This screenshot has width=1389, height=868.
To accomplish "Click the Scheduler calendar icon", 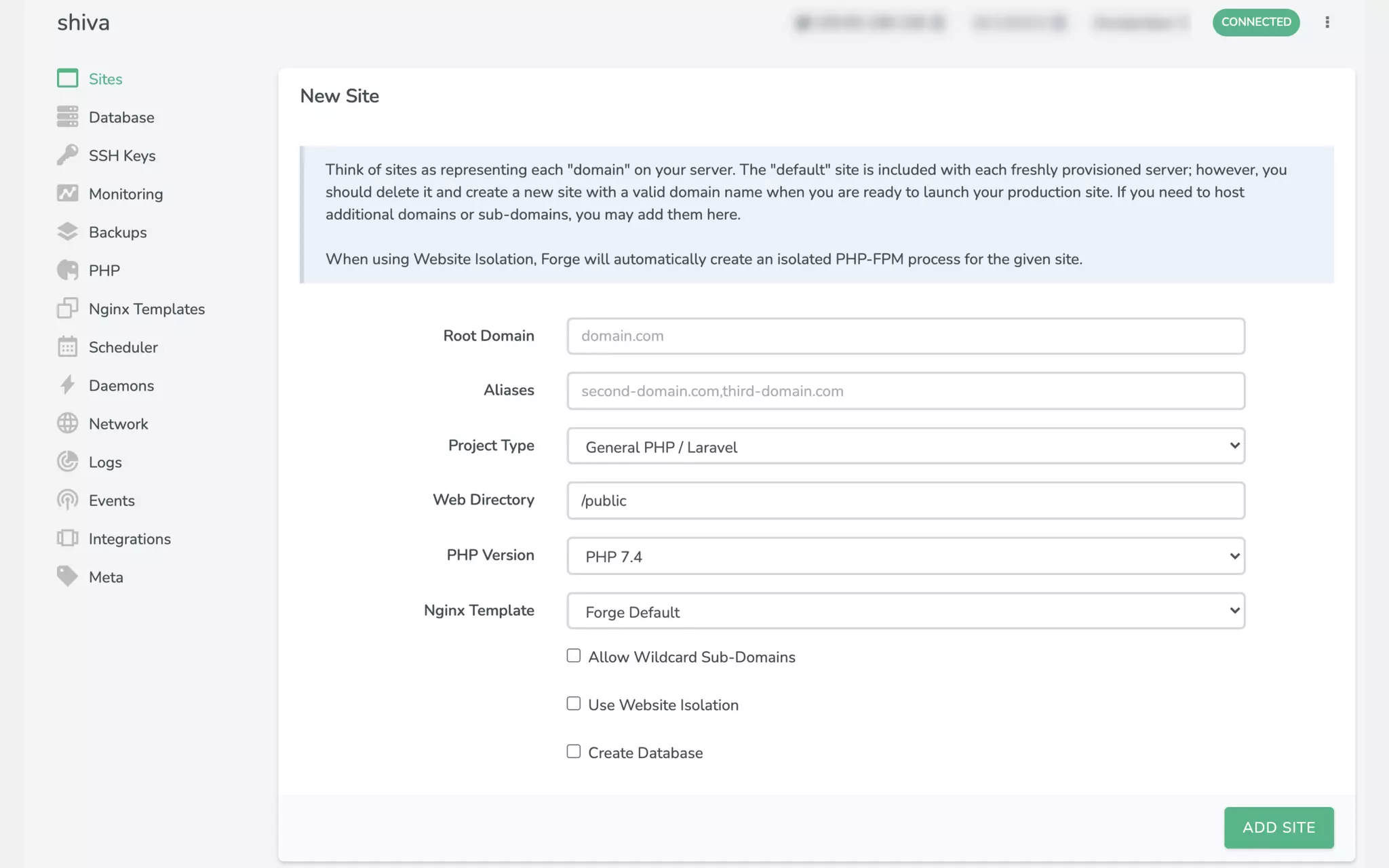I will 67,347.
